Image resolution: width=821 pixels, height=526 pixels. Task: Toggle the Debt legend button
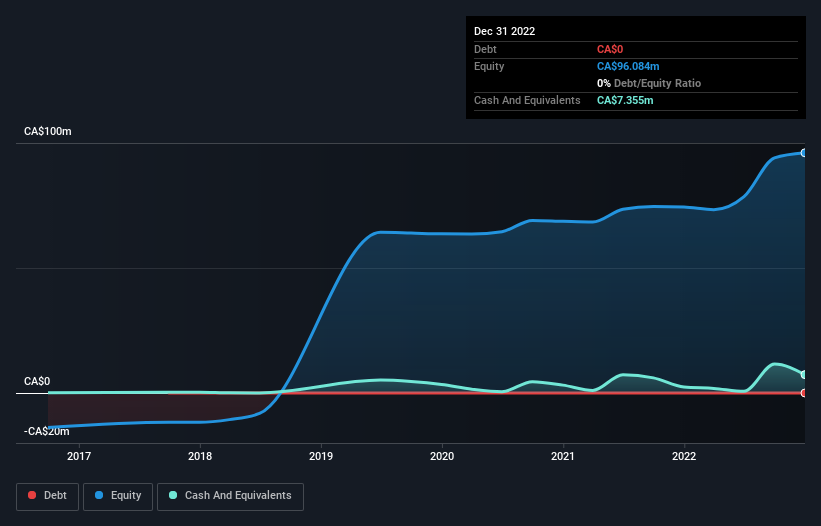tap(47, 496)
